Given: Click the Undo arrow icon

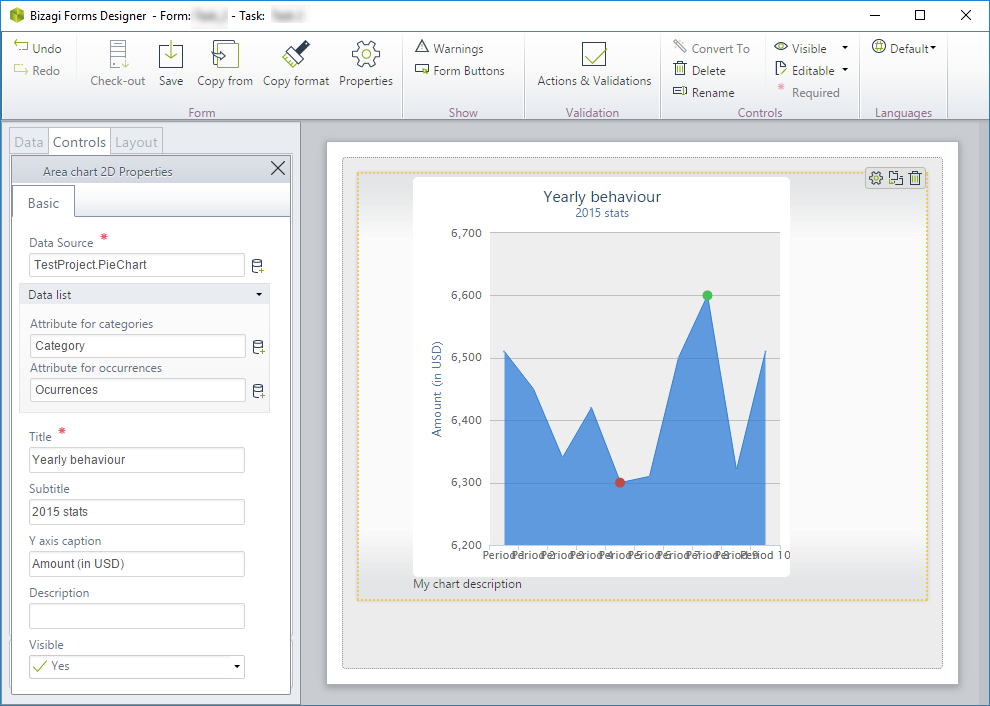Looking at the screenshot, I should click(x=21, y=46).
